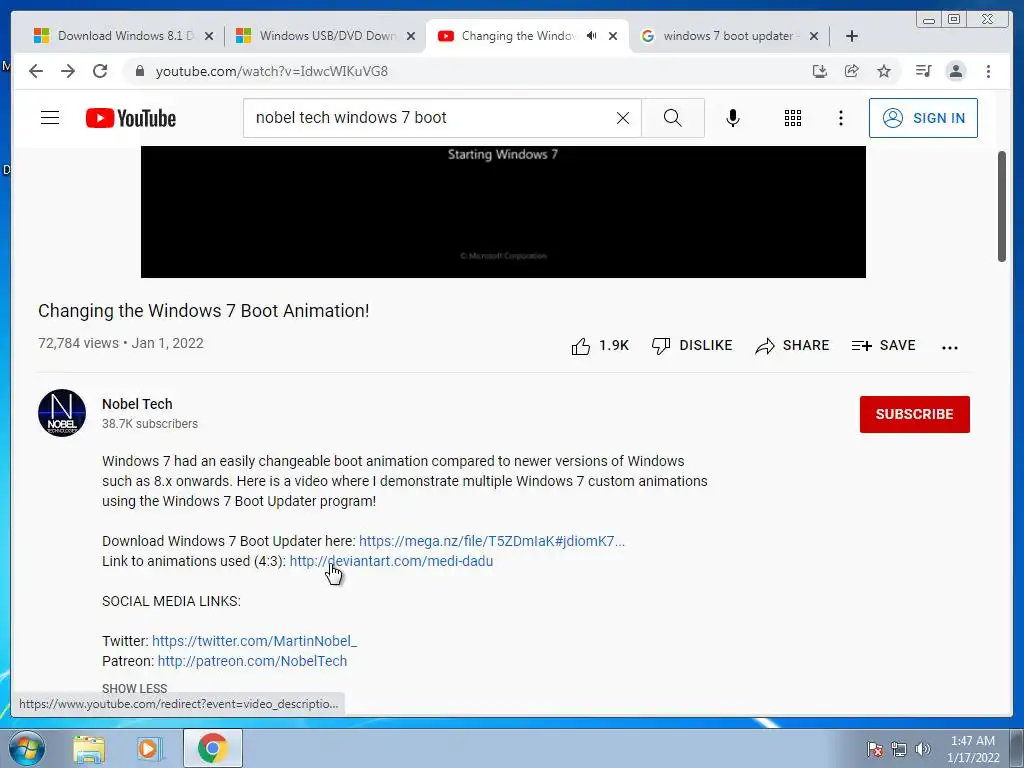Click the address bar URL
Screen dimensions: 1024x768
point(272,71)
